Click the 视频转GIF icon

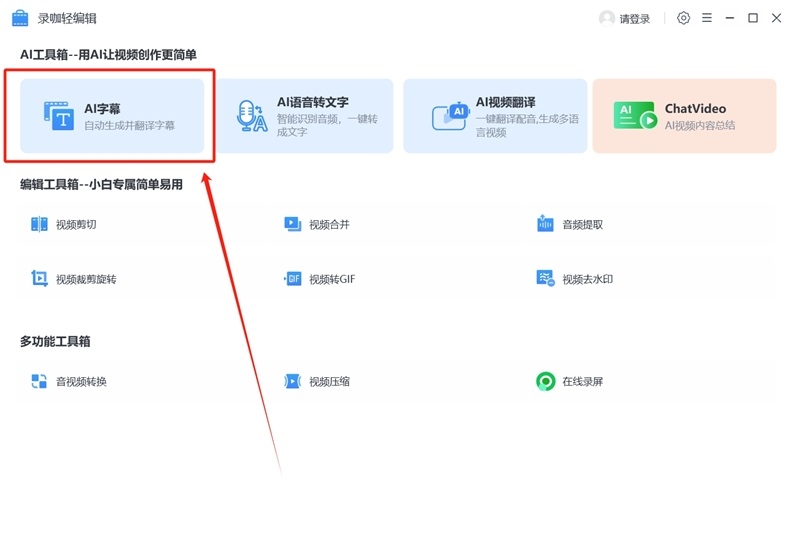click(x=293, y=279)
